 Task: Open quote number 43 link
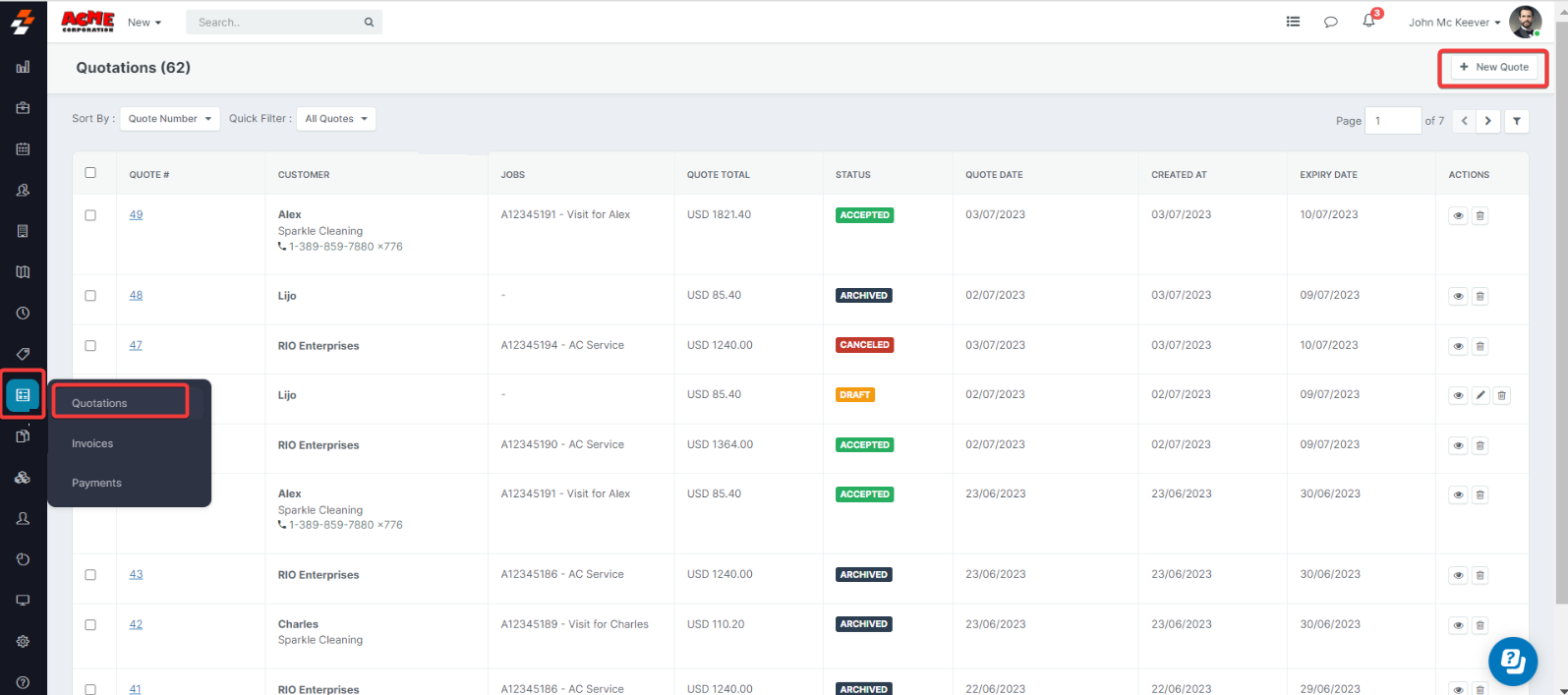pos(136,574)
